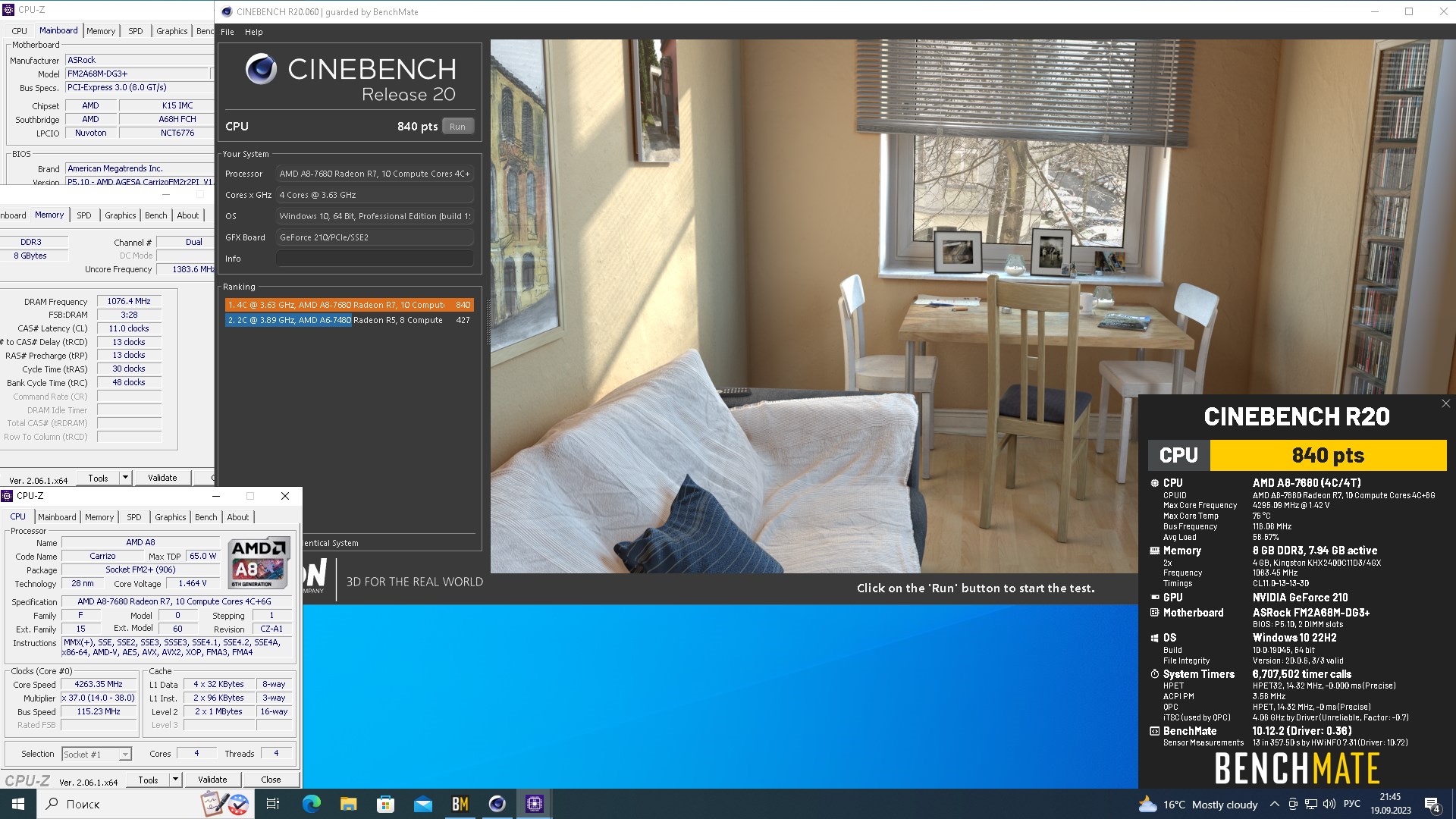
Task: Launch Microsoft Edge from the taskbar
Action: tap(312, 804)
